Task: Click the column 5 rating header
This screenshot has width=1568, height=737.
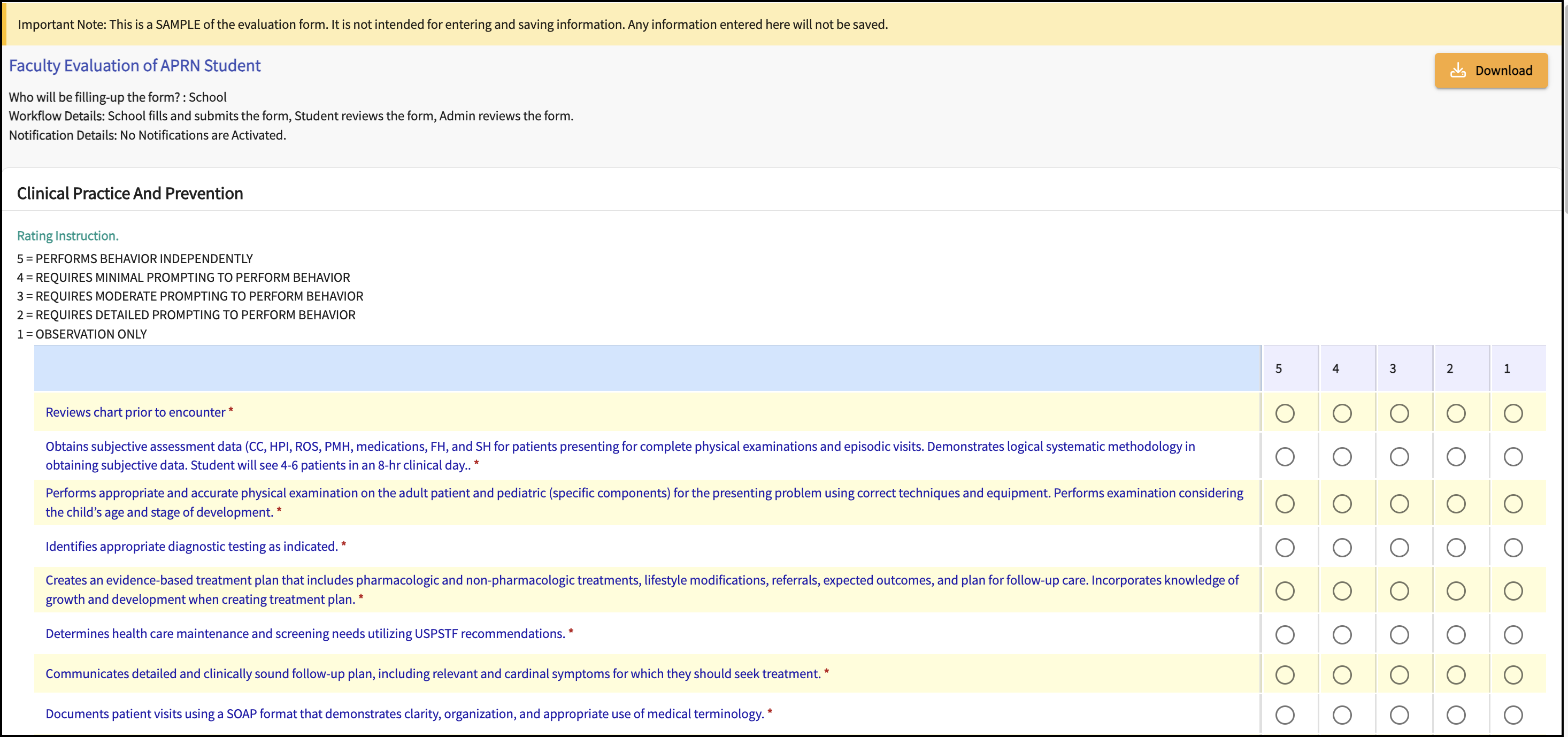Action: coord(1278,368)
